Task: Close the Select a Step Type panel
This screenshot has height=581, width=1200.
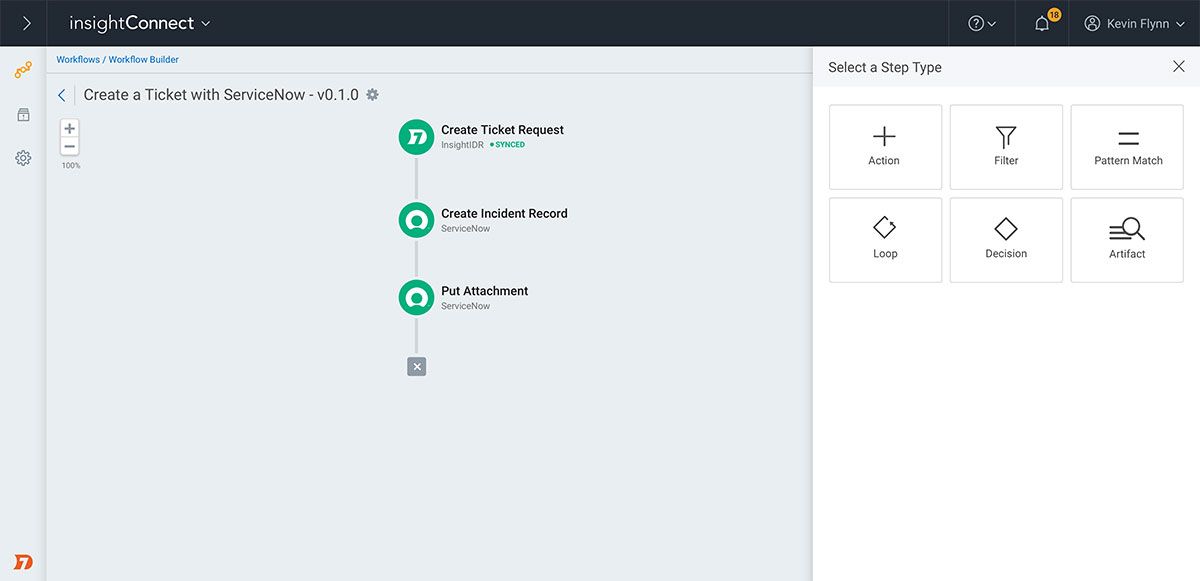Action: point(1178,67)
